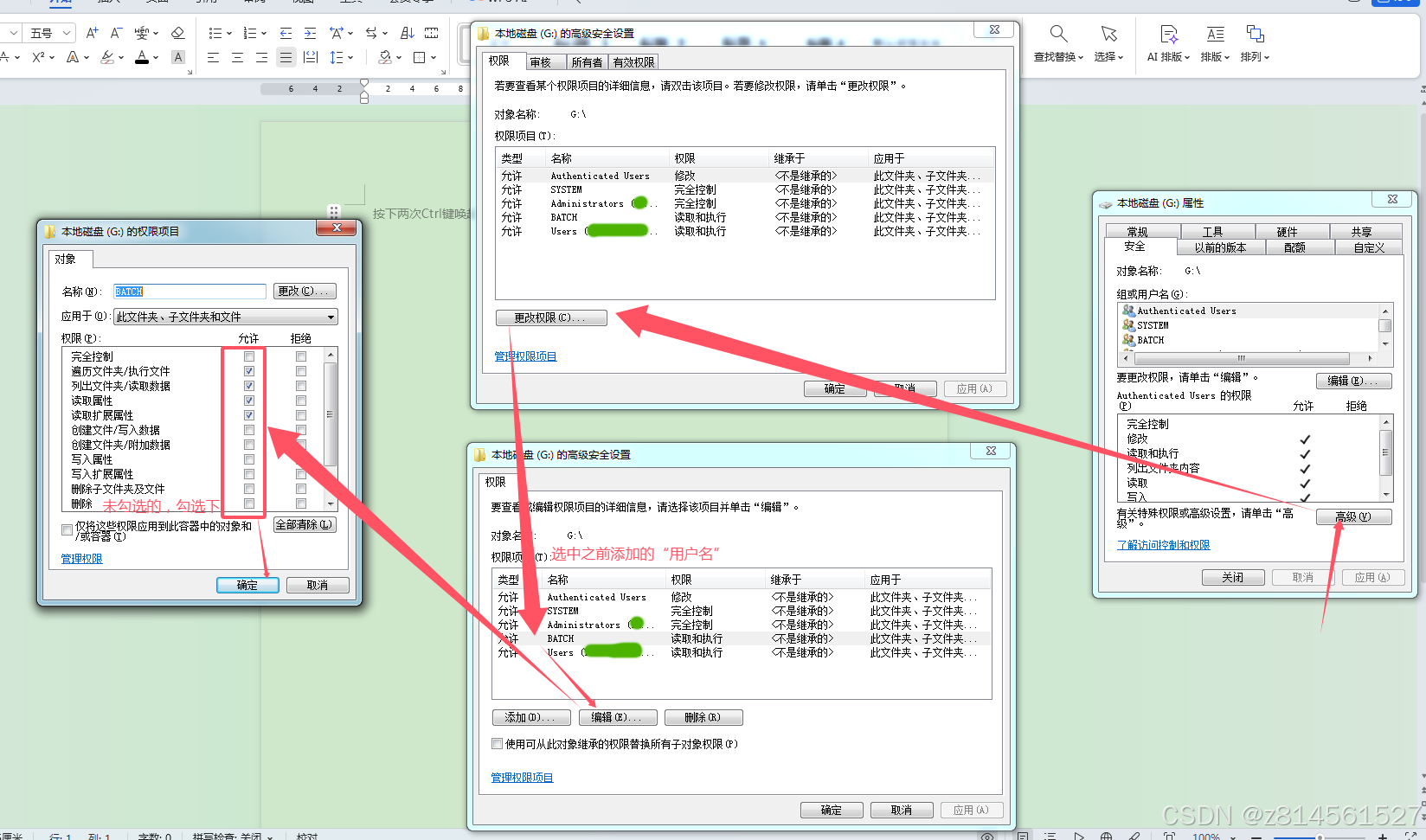
Task: Apply bulleted list formatting
Action: pyautogui.click(x=215, y=33)
